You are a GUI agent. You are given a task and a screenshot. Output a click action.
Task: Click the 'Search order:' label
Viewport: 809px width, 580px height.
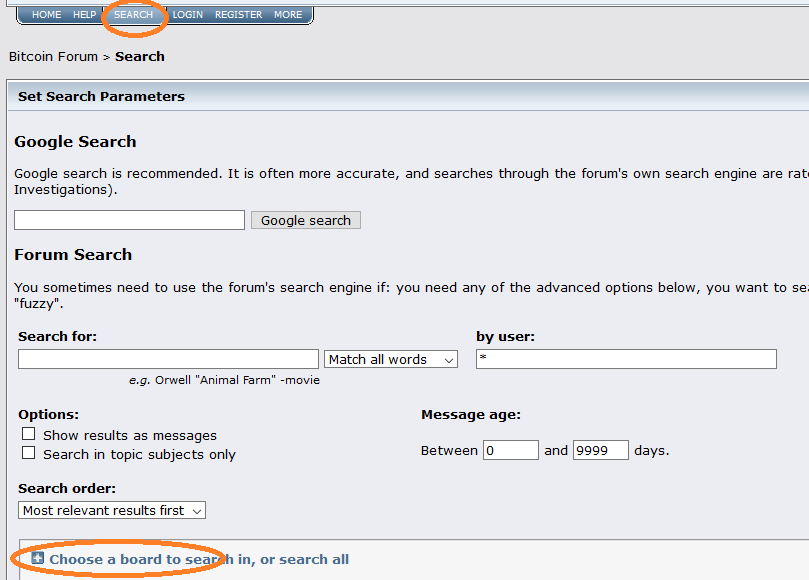tap(67, 488)
